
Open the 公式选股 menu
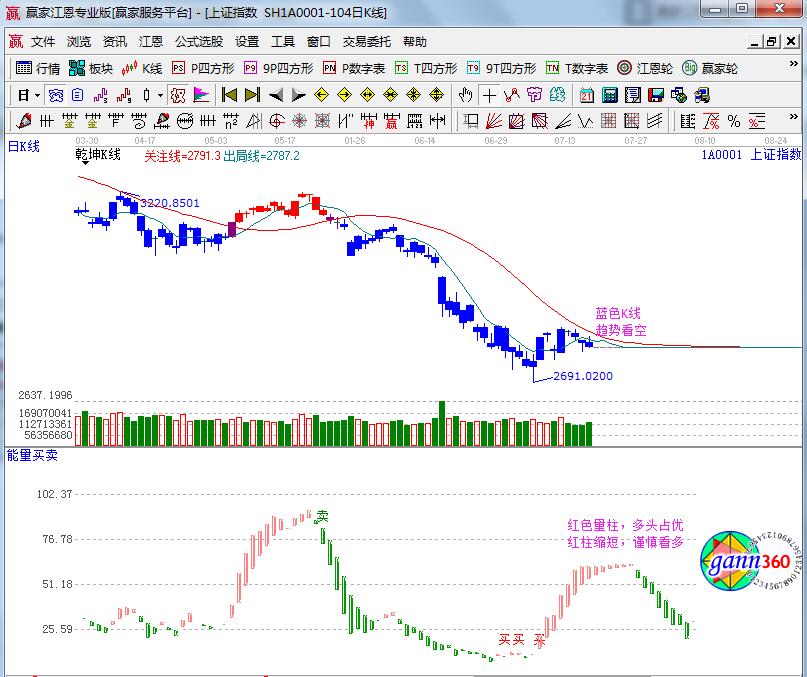199,42
